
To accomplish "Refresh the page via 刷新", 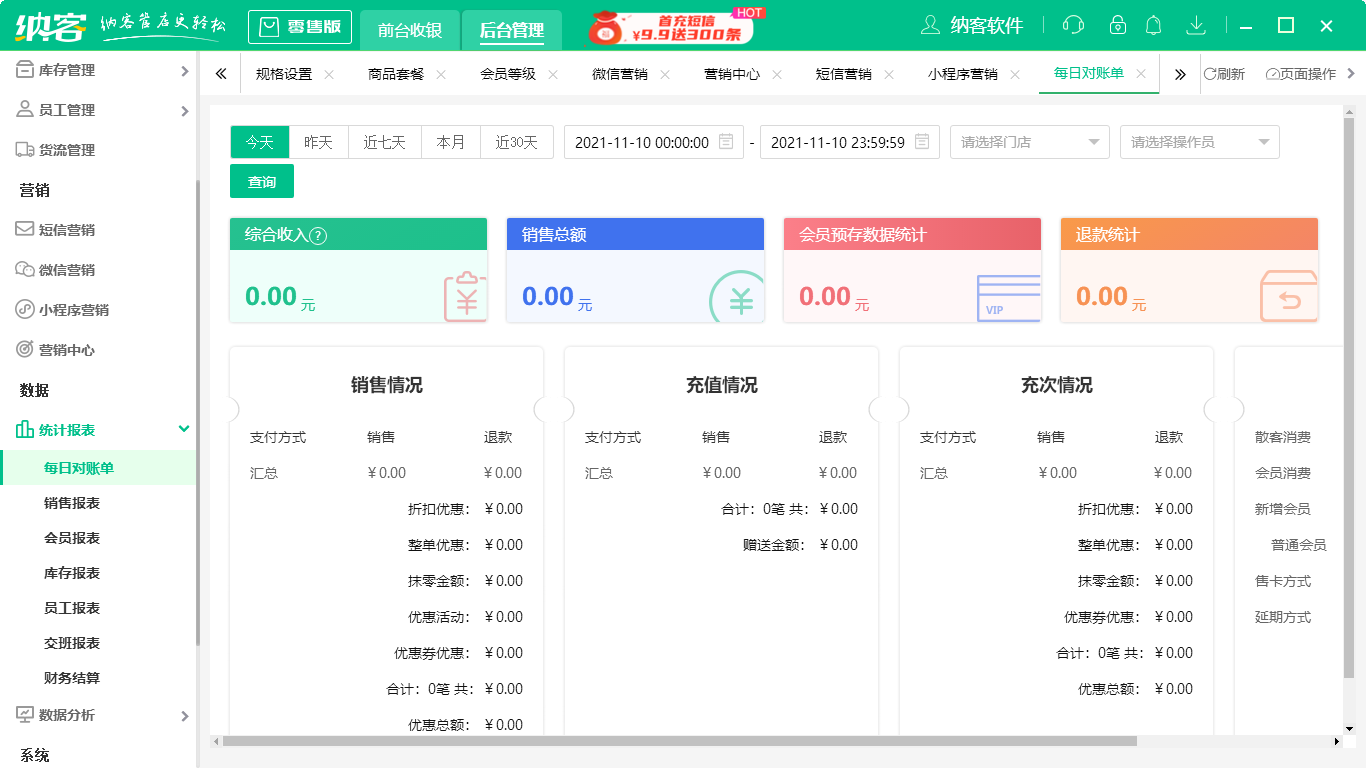I will [x=1224, y=73].
